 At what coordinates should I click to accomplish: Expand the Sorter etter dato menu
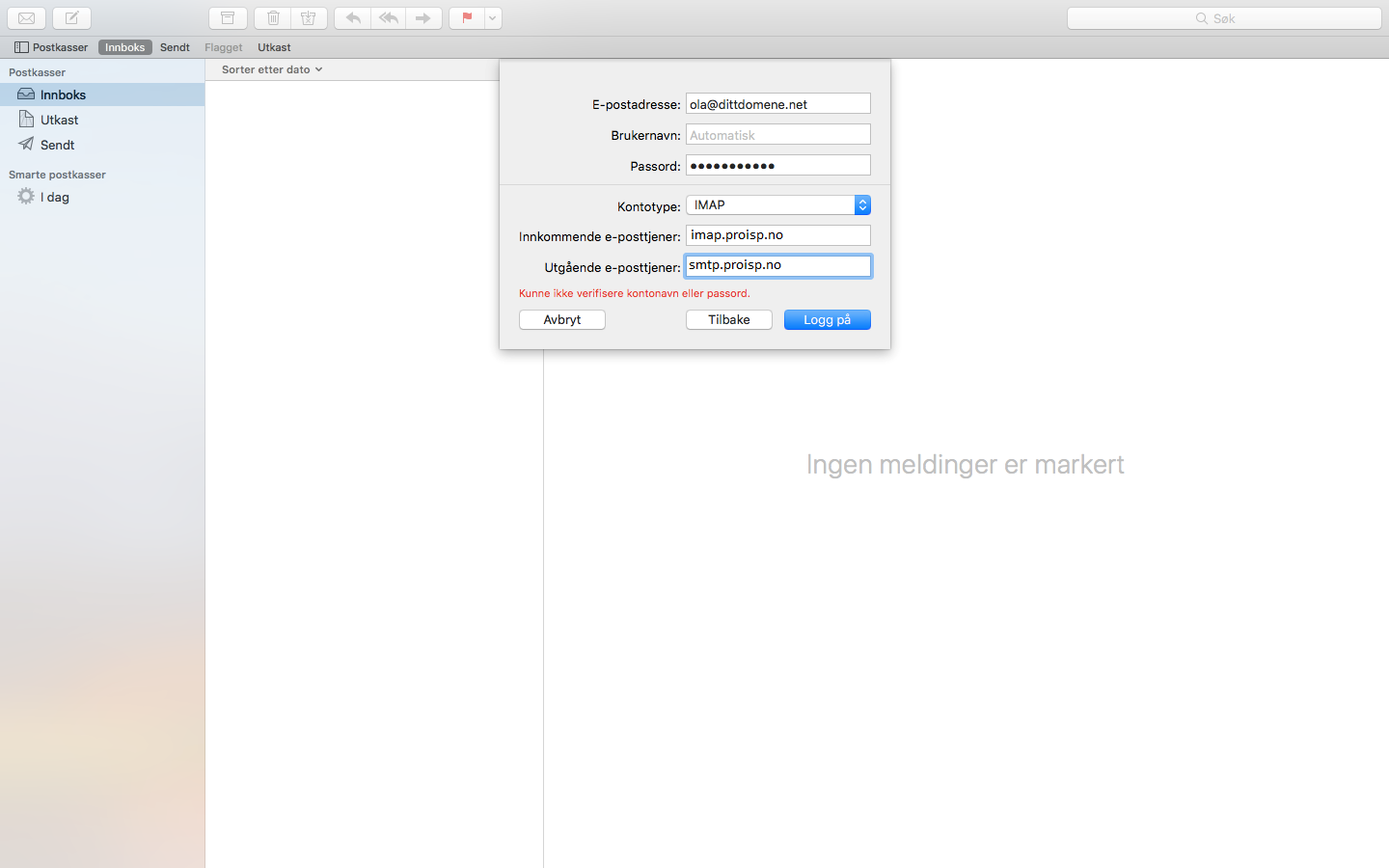[x=272, y=69]
